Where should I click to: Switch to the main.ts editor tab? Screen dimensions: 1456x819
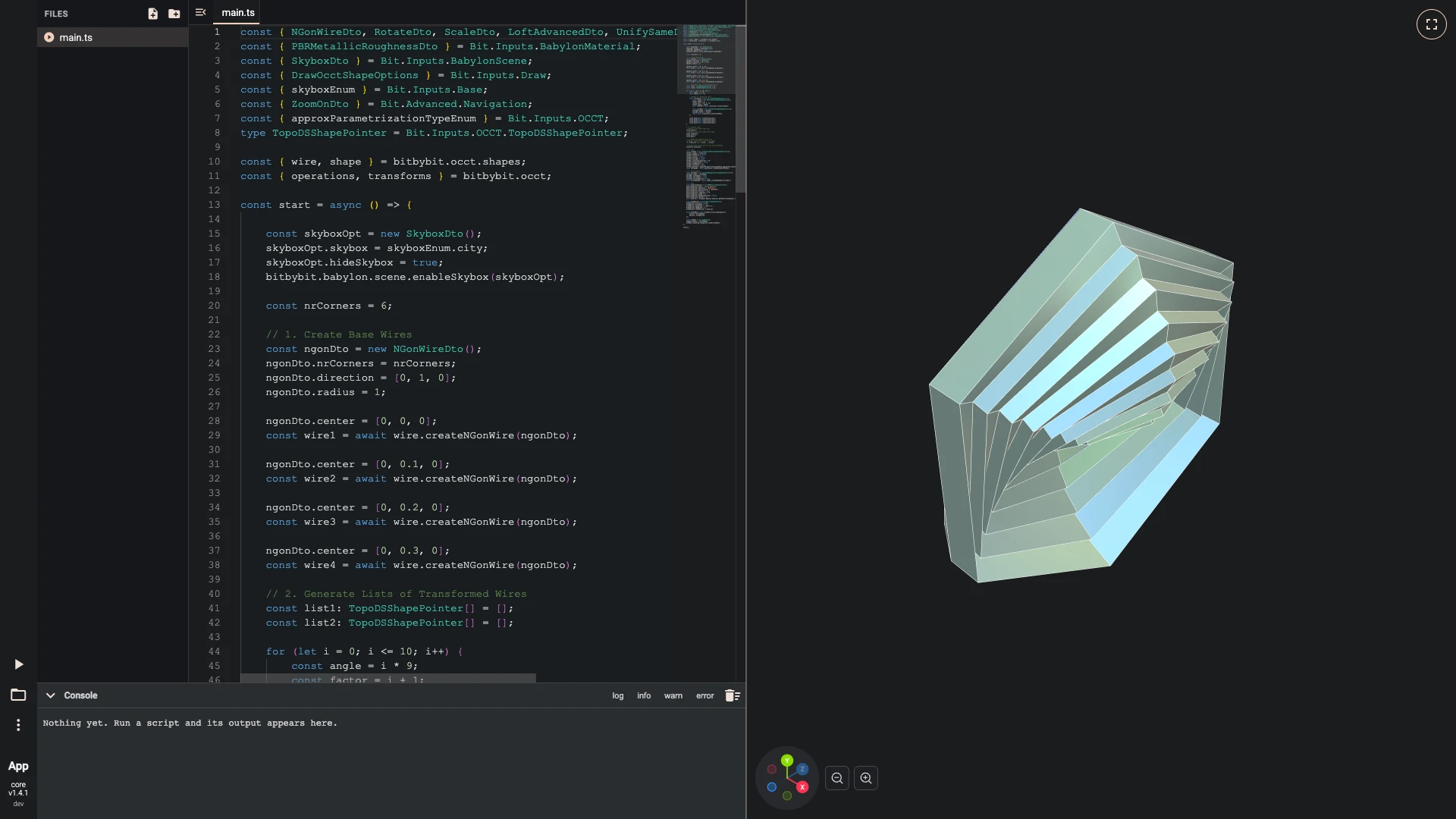point(238,12)
